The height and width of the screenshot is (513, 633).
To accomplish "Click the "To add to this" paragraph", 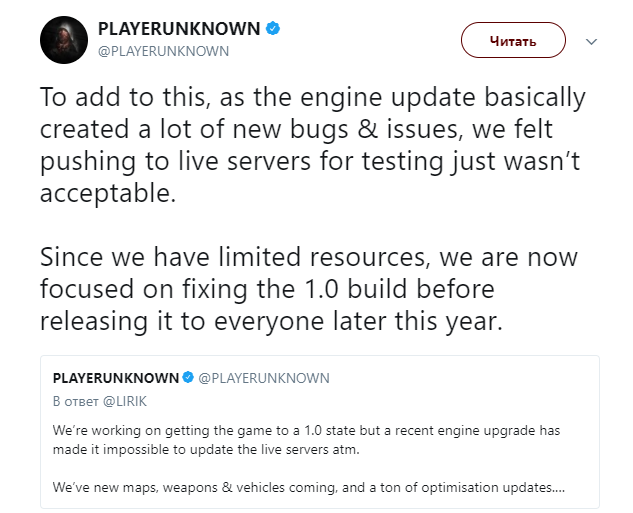I will (x=312, y=145).
